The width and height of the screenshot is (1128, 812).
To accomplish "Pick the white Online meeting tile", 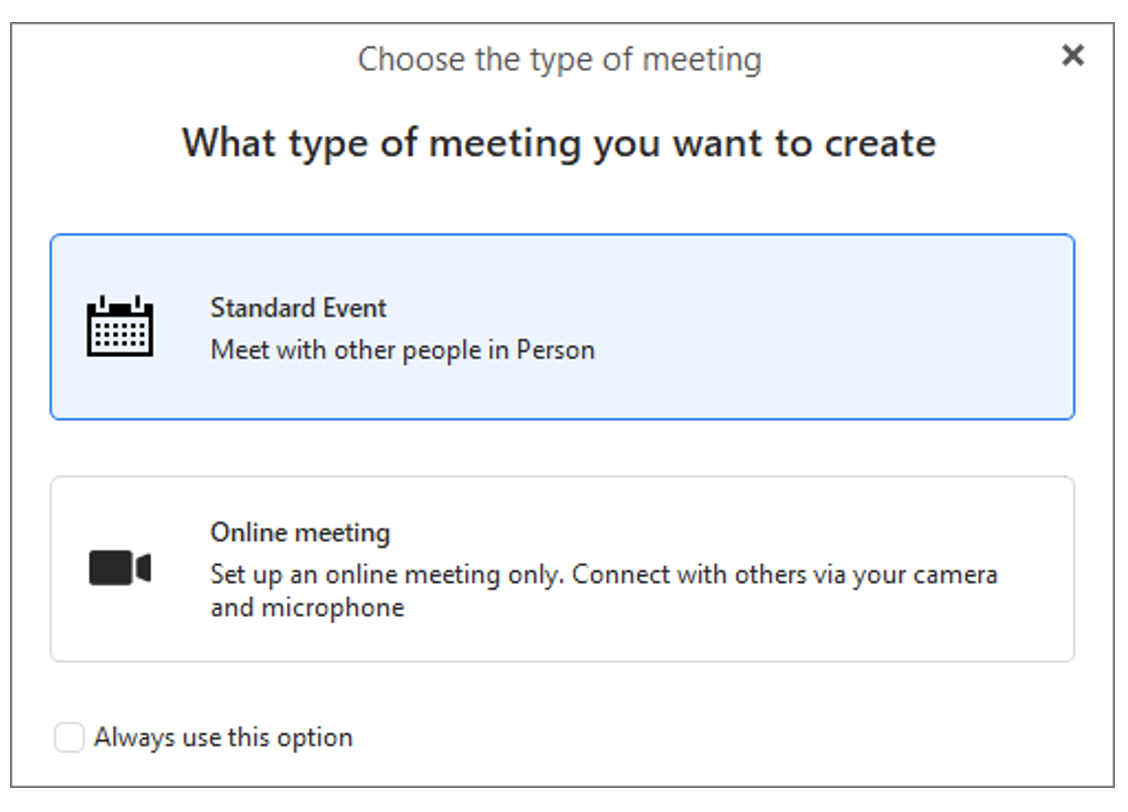I will coord(563,569).
